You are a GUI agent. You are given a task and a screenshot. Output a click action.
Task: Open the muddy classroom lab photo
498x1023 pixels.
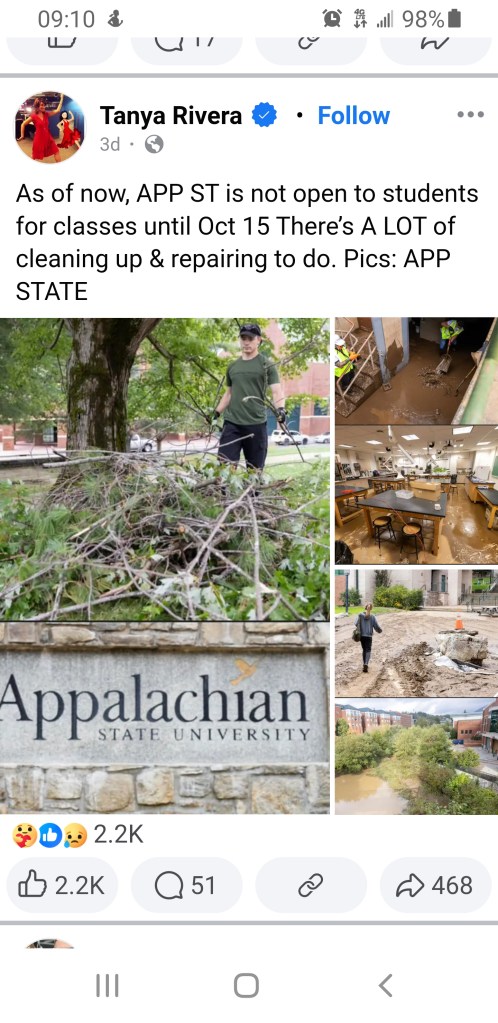(416, 495)
